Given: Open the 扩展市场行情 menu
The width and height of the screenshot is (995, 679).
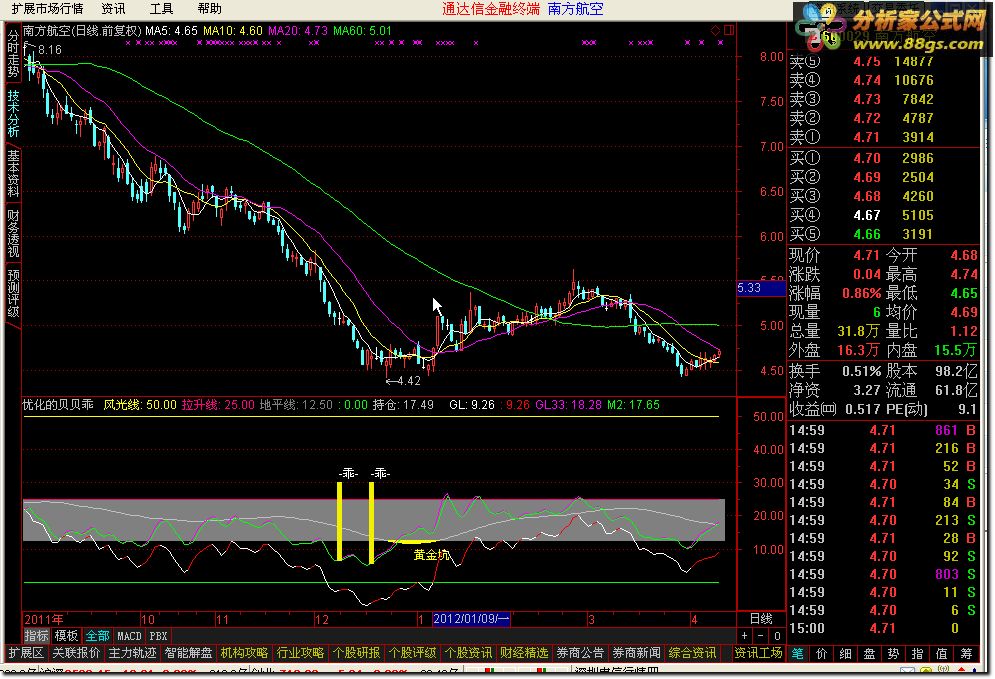Looking at the screenshot, I should point(48,8).
